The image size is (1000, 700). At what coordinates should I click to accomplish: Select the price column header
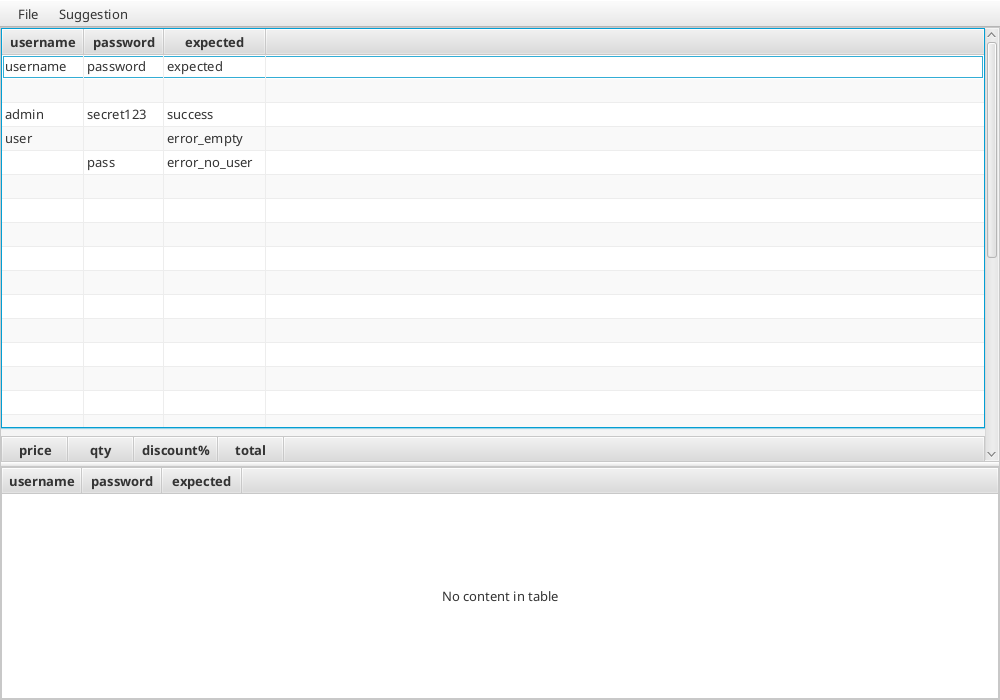(33, 450)
